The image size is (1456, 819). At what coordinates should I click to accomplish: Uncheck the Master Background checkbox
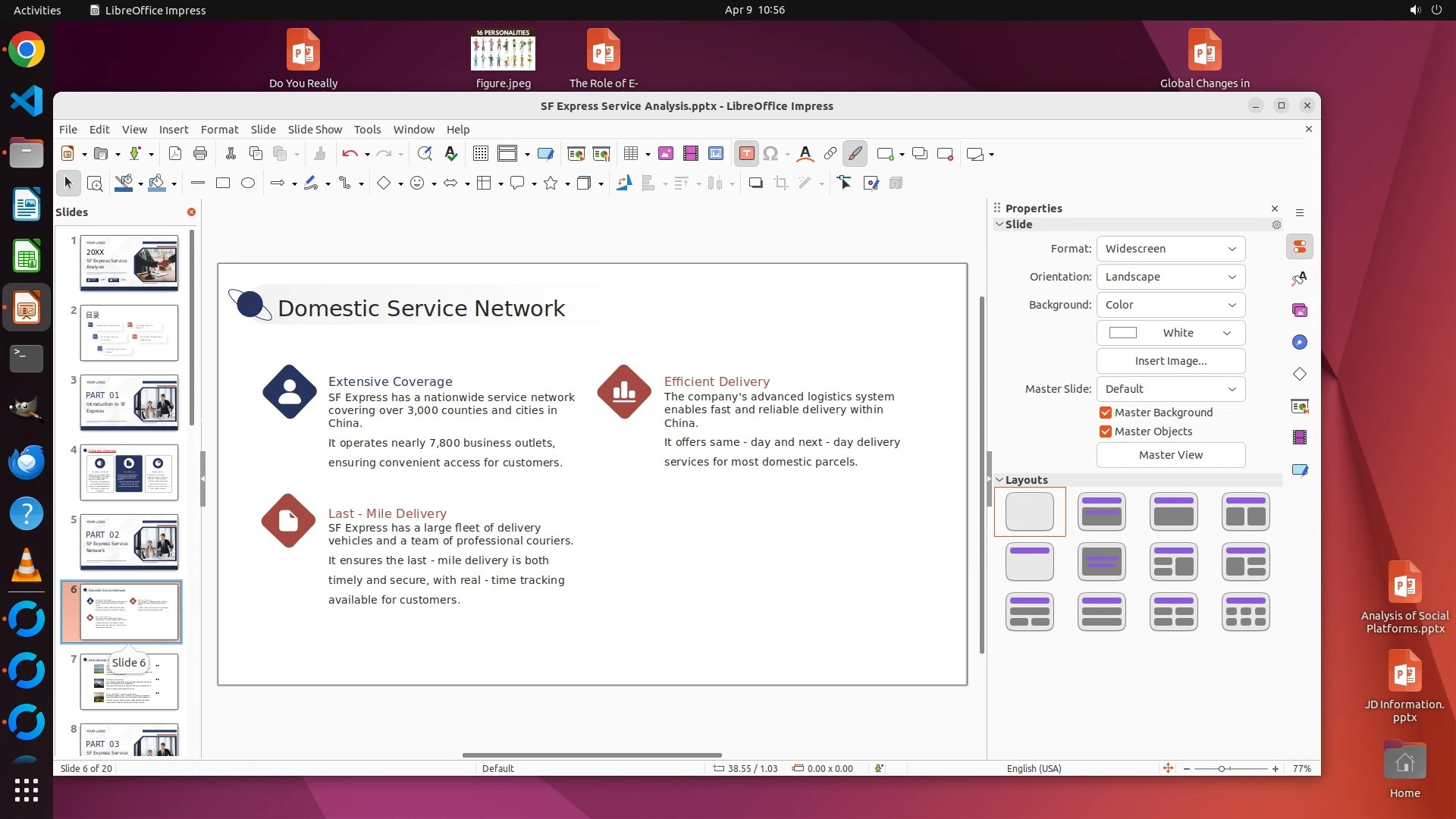tap(1106, 413)
